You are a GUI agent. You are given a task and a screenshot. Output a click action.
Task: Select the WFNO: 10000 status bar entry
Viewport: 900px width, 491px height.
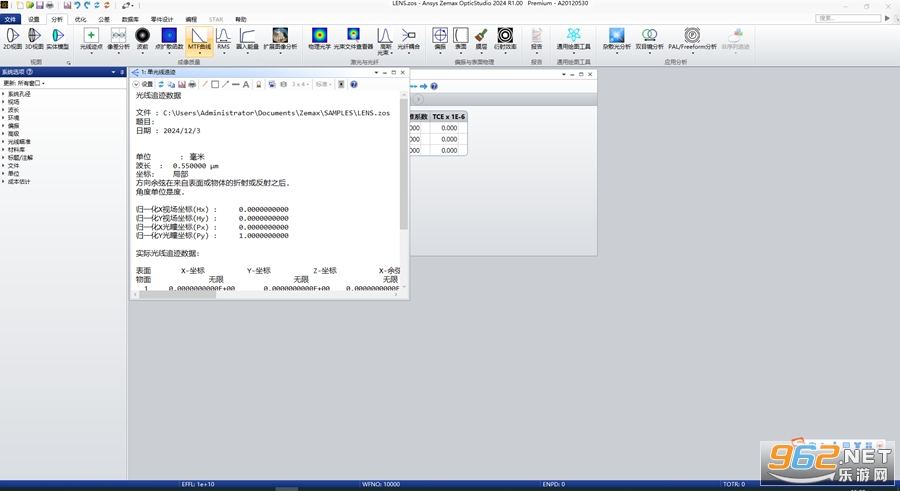381,484
